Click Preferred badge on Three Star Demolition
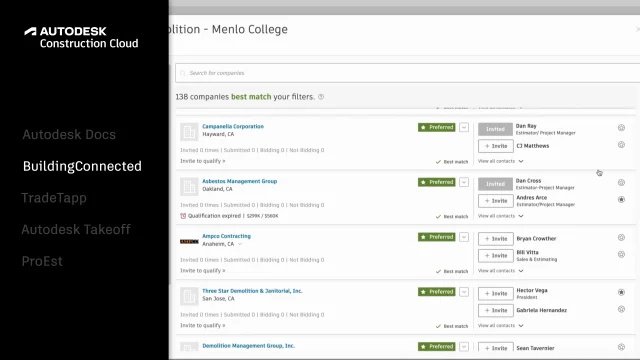The width and height of the screenshot is (640, 360). point(436,292)
